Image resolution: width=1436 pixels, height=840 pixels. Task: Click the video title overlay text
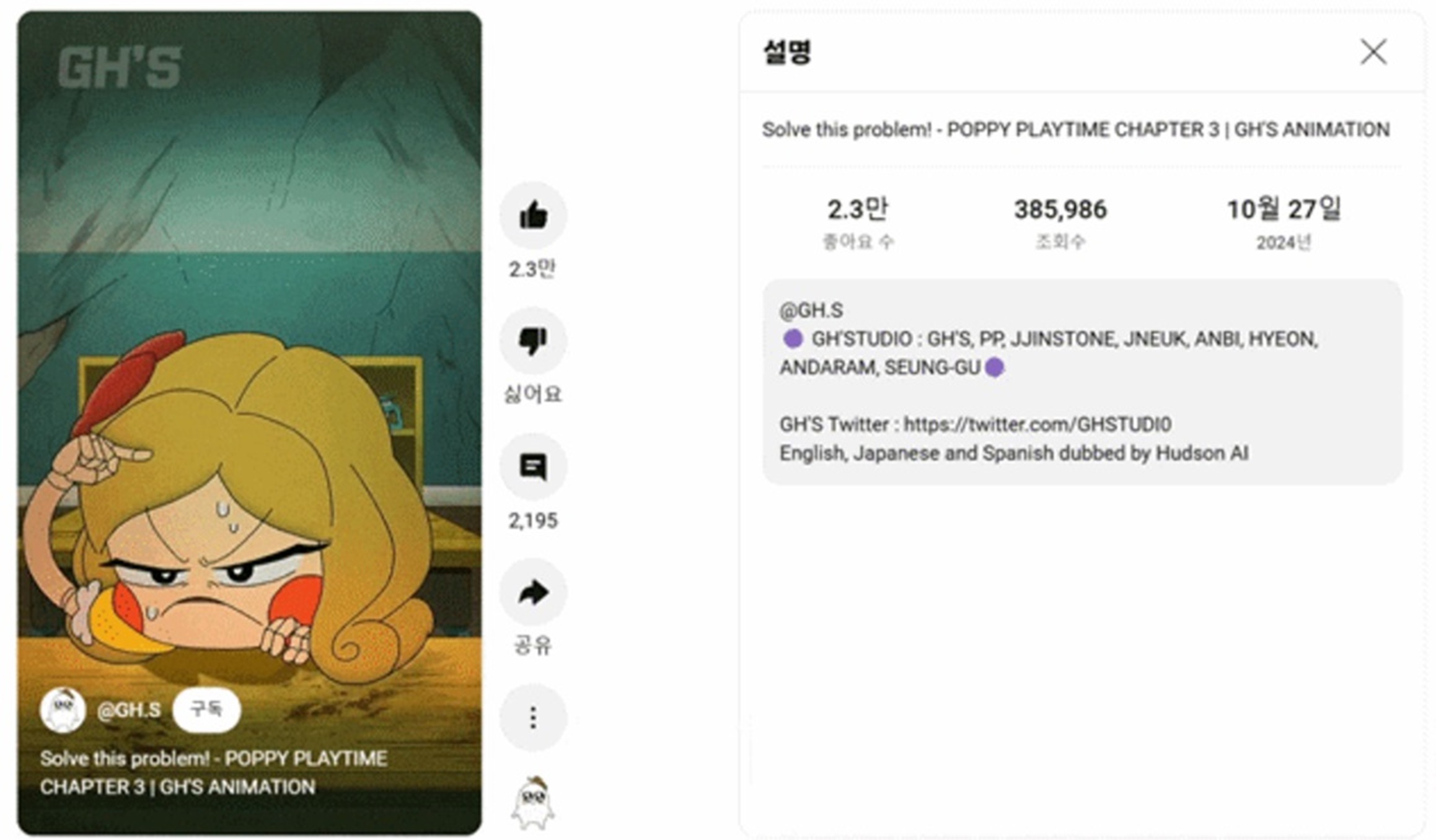click(214, 772)
